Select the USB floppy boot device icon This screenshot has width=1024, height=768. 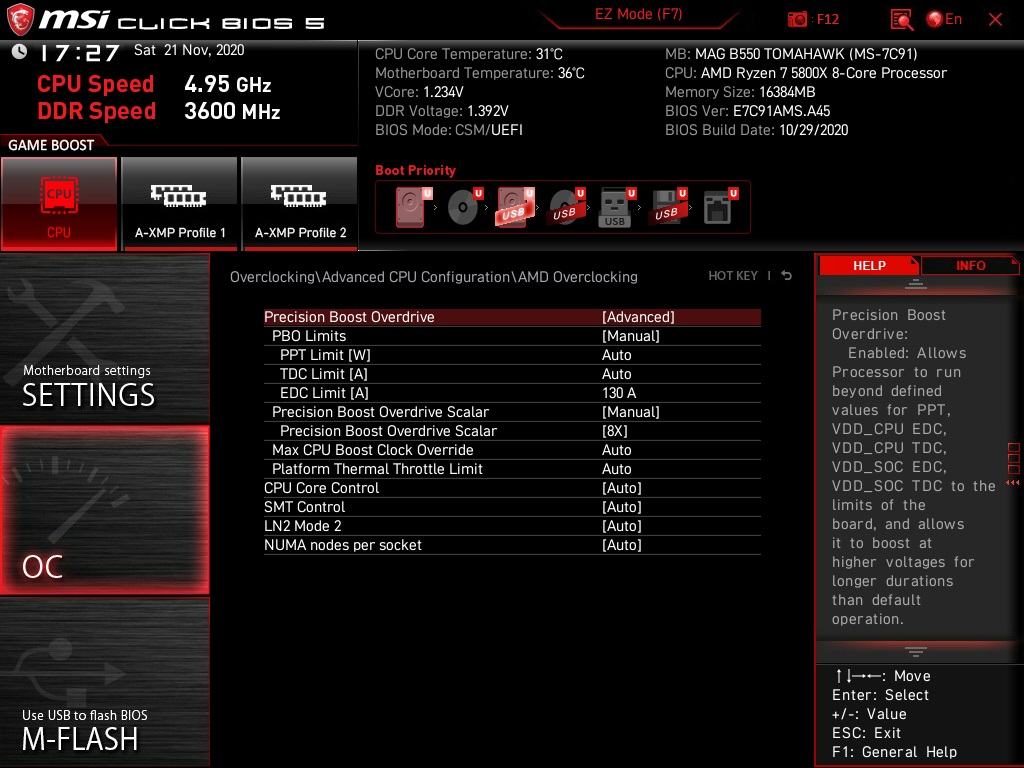pos(668,207)
